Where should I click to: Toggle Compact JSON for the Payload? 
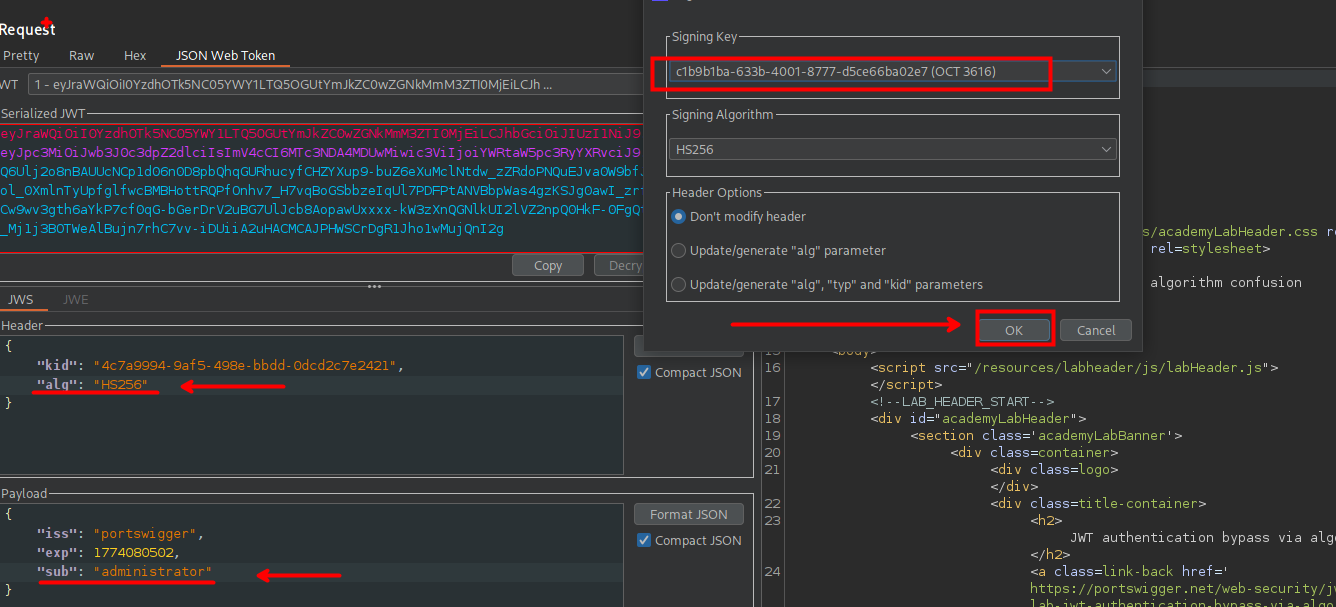644,541
